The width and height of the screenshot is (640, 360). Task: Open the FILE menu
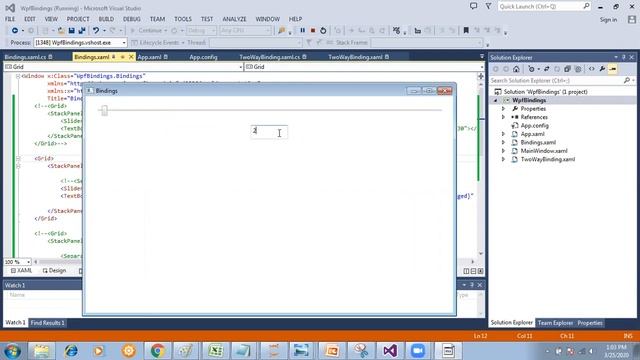pos(10,19)
